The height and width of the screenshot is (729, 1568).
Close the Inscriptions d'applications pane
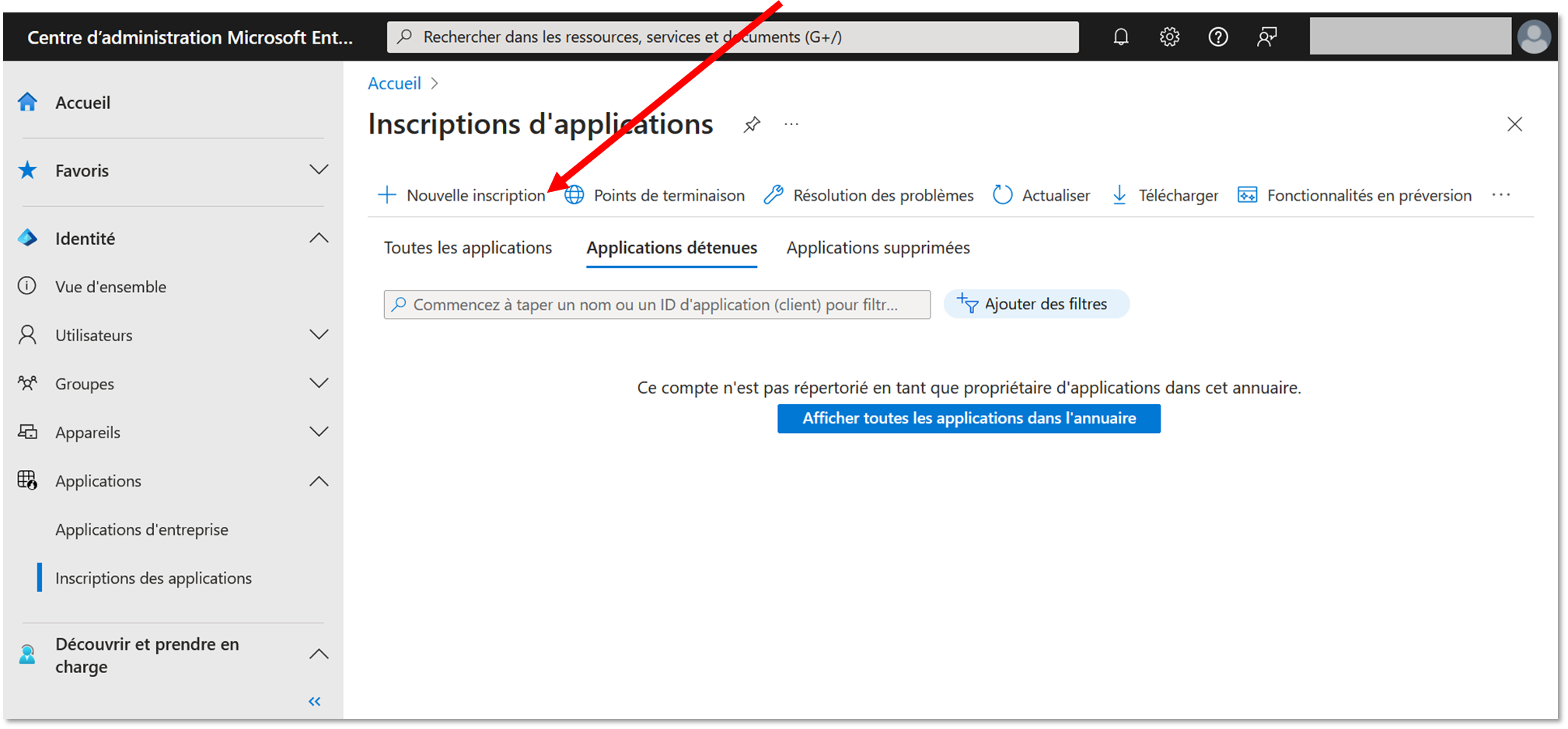coord(1514,124)
